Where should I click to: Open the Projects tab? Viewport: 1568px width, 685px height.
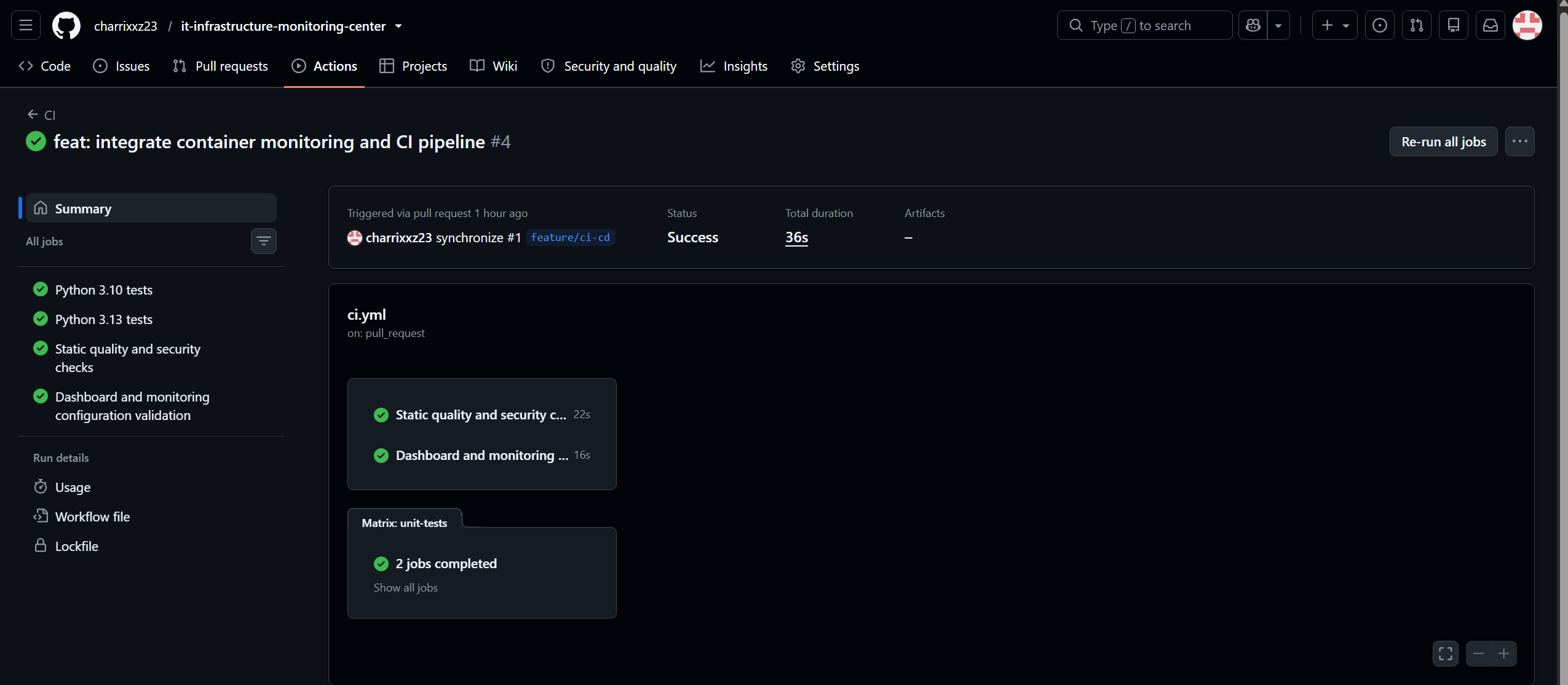point(413,66)
